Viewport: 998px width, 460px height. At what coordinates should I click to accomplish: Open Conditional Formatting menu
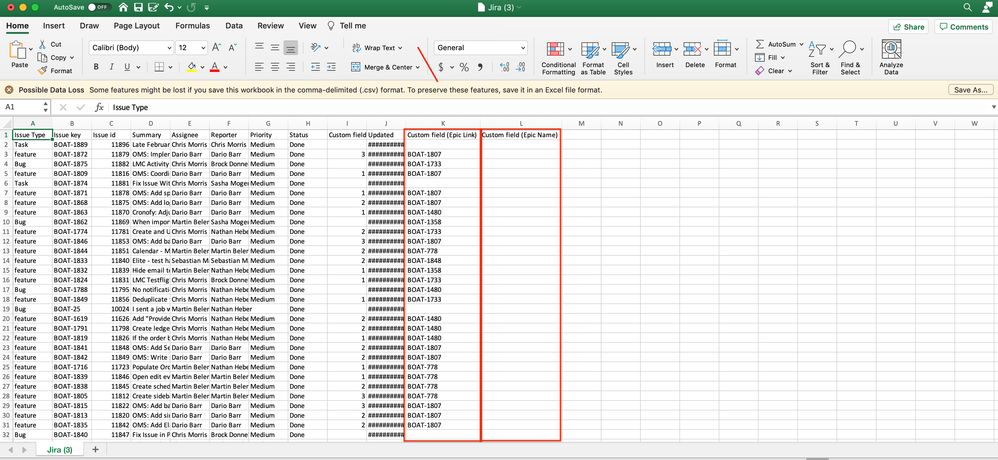coord(558,58)
